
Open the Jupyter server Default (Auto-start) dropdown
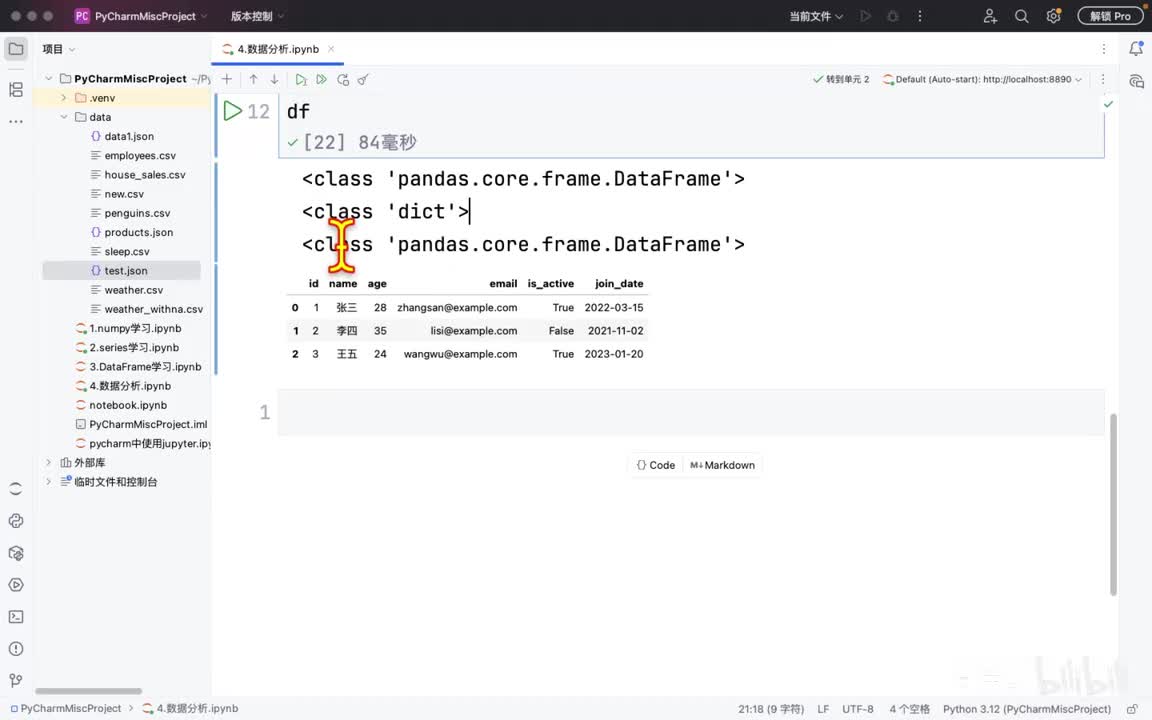[x=982, y=79]
